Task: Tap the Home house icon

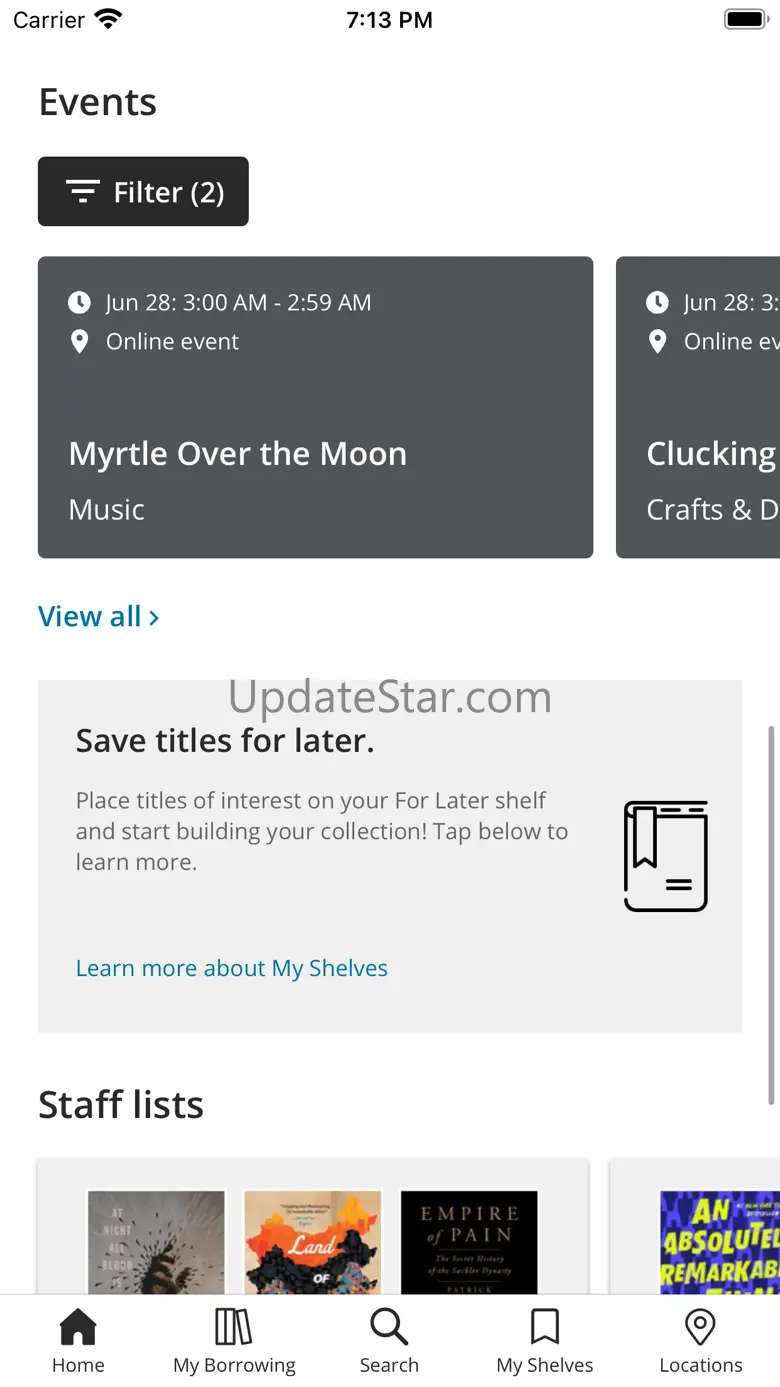Action: click(78, 1328)
